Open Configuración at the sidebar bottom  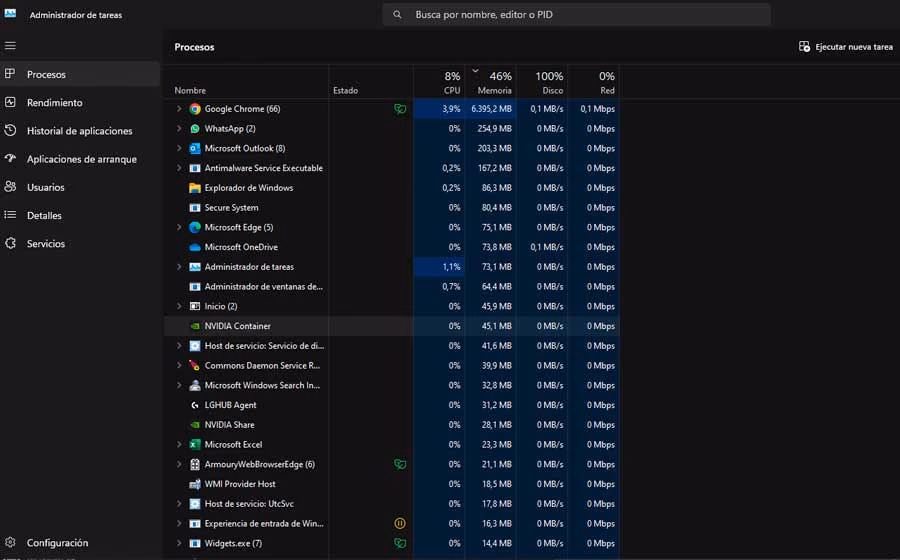(x=80, y=543)
